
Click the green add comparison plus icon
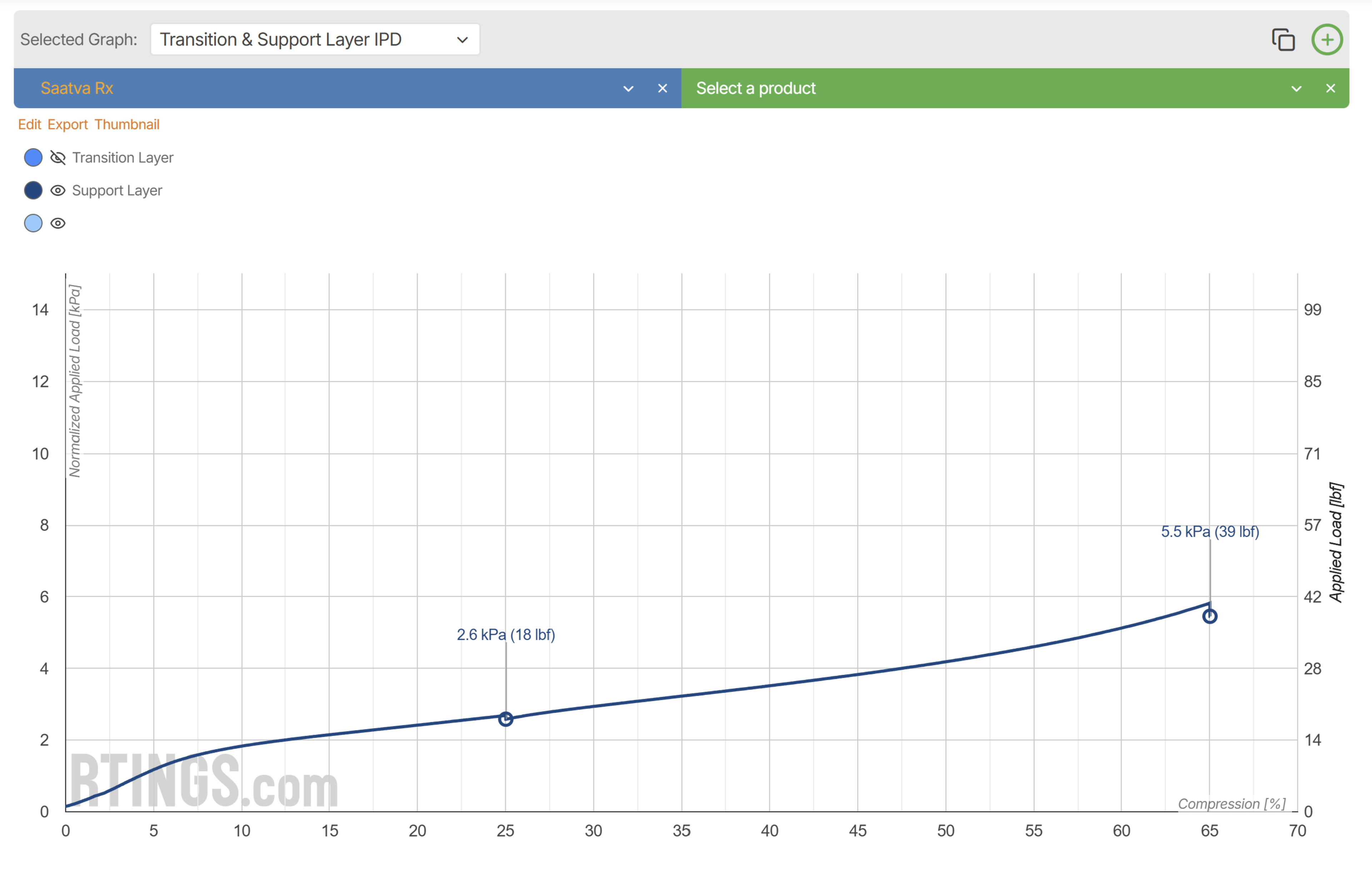click(x=1327, y=40)
